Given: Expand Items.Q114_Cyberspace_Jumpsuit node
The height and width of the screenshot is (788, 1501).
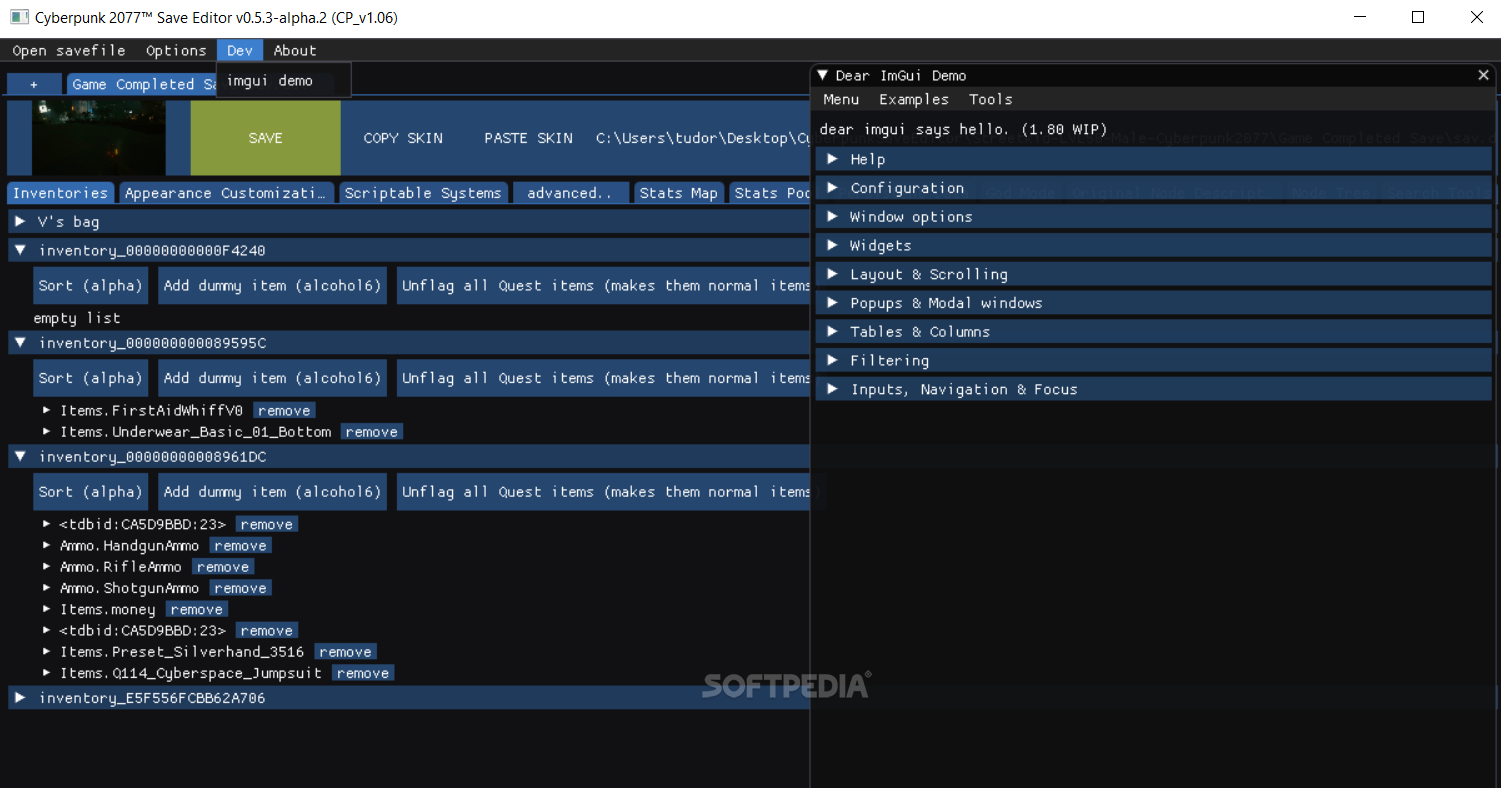Looking at the screenshot, I should pos(47,673).
